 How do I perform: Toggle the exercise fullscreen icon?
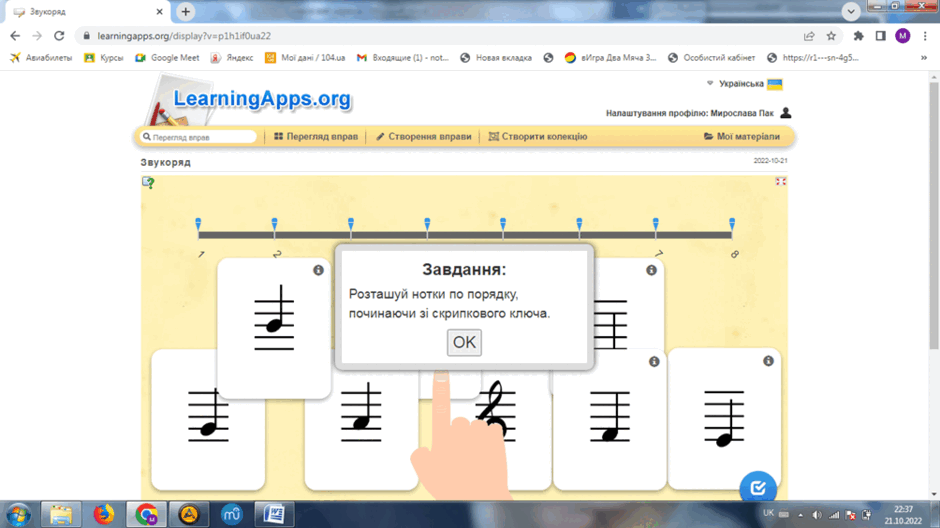(780, 181)
